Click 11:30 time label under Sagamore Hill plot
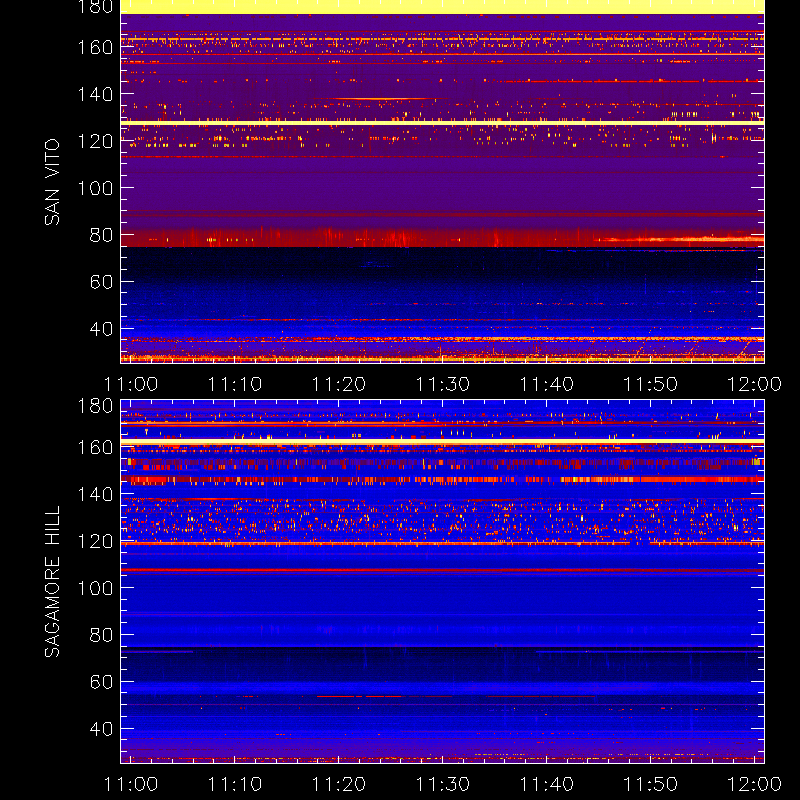The image size is (800, 800). tap(443, 784)
